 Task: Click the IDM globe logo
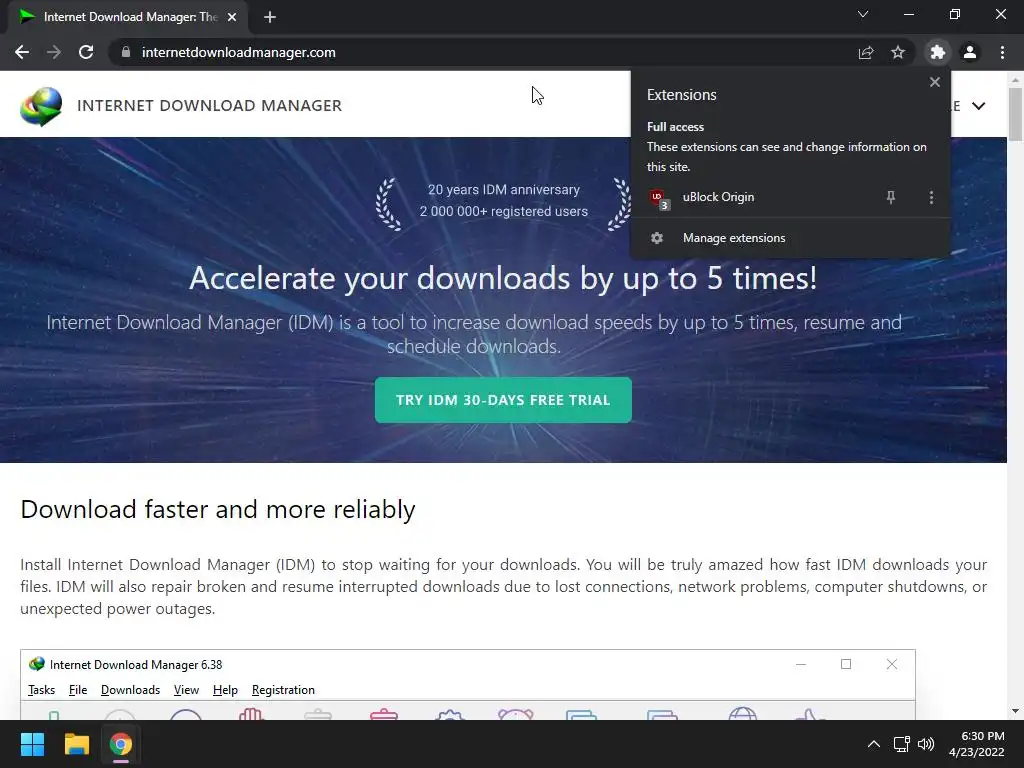(x=41, y=106)
